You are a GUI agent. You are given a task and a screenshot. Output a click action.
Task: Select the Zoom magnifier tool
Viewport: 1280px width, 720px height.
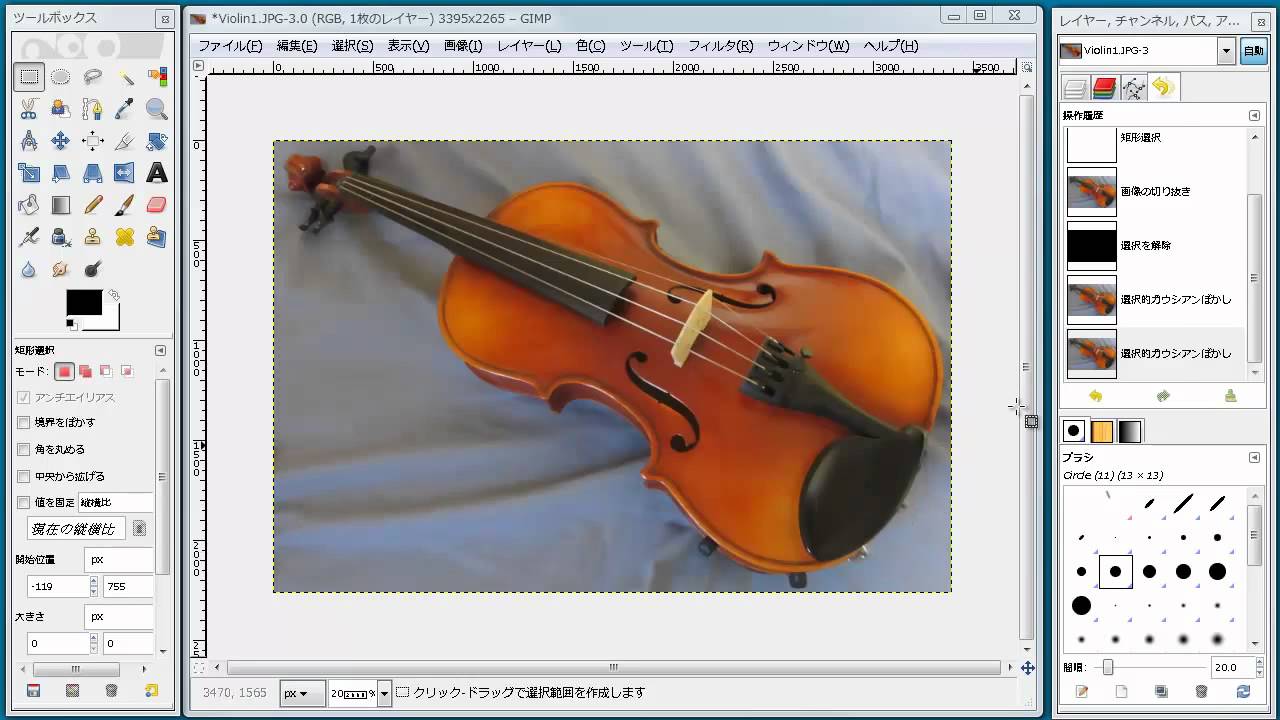point(157,109)
